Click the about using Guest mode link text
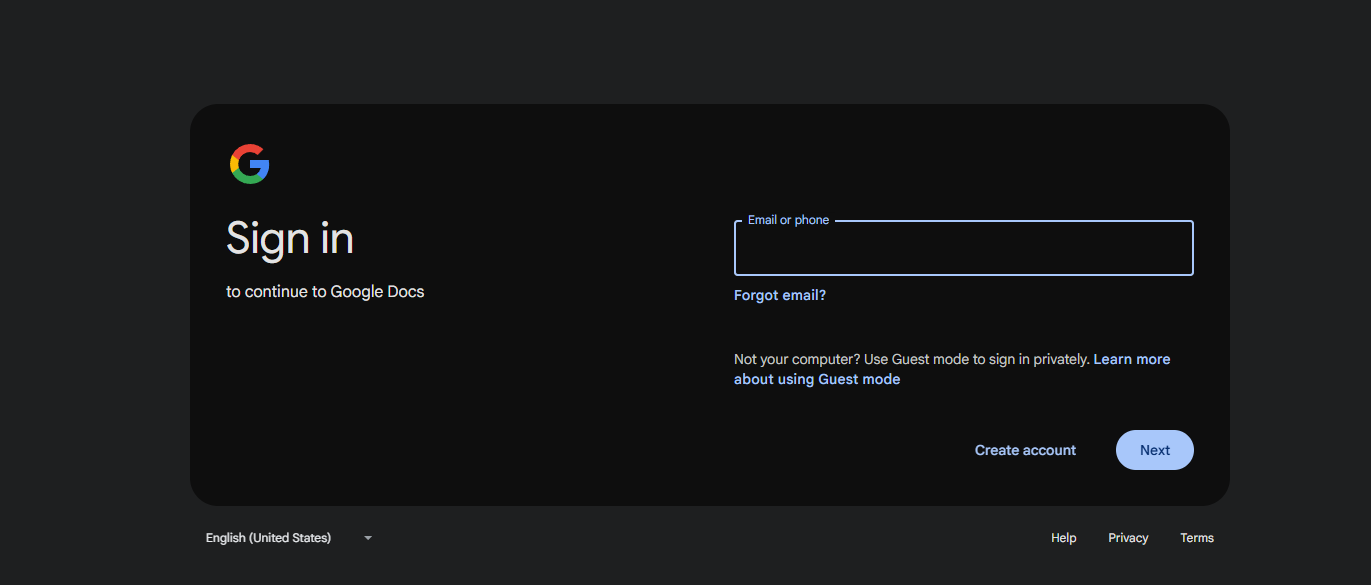This screenshot has height=585, width=1371. [816, 379]
